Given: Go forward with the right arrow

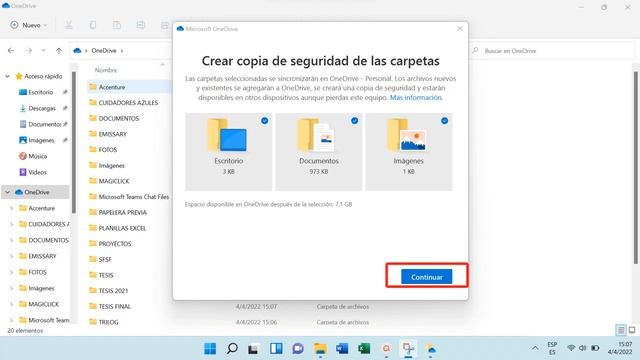Looking at the screenshot, I should point(29,51).
